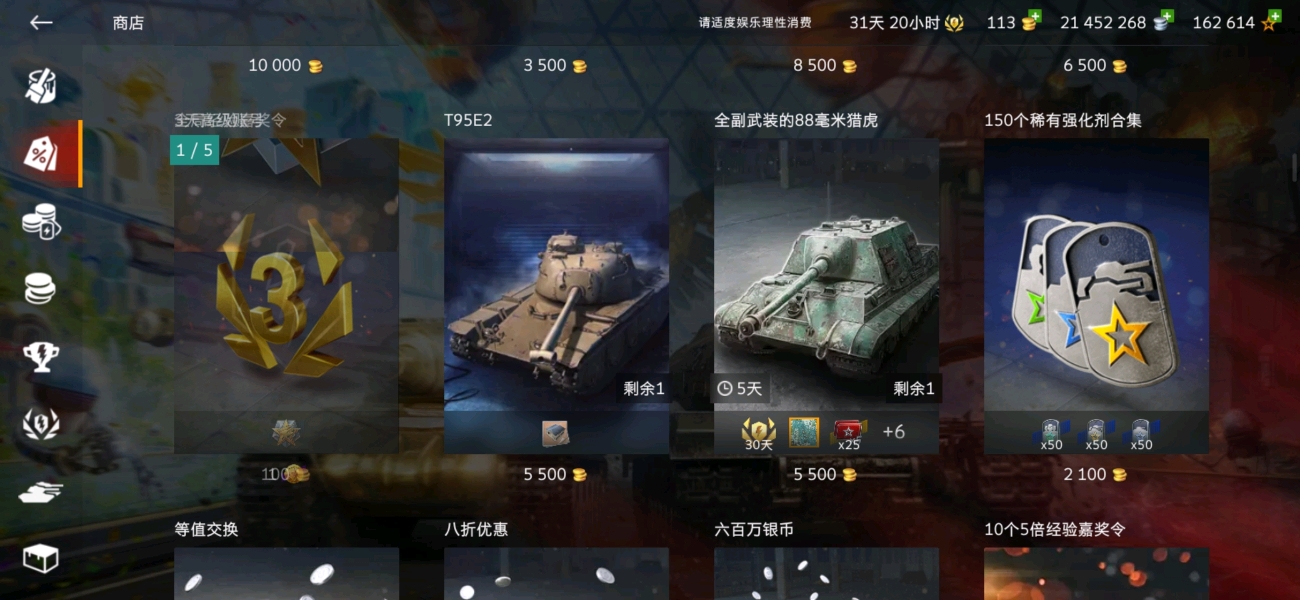Open the trophy cup sidebar category
This screenshot has width=1300, height=600.
tap(41, 356)
